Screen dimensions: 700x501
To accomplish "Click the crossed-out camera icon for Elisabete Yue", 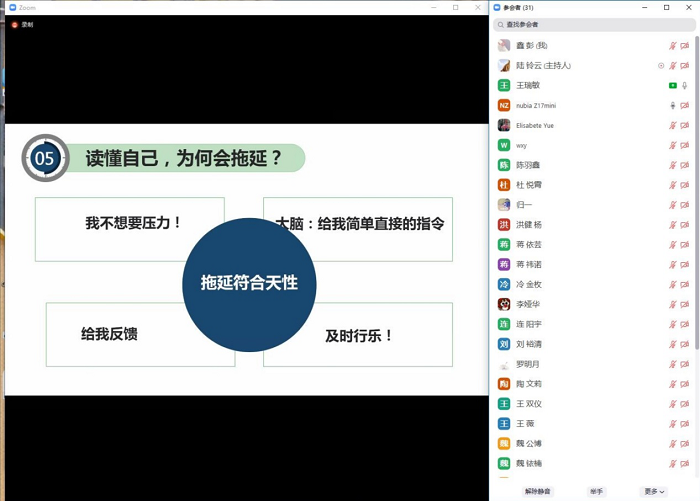I will point(685,126).
